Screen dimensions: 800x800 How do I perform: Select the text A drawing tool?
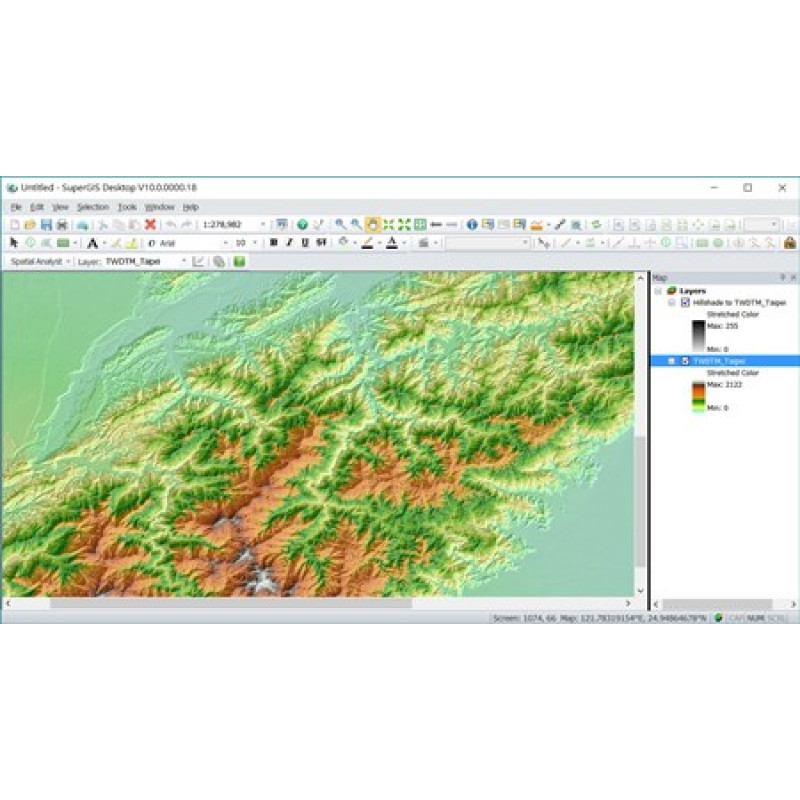92,243
